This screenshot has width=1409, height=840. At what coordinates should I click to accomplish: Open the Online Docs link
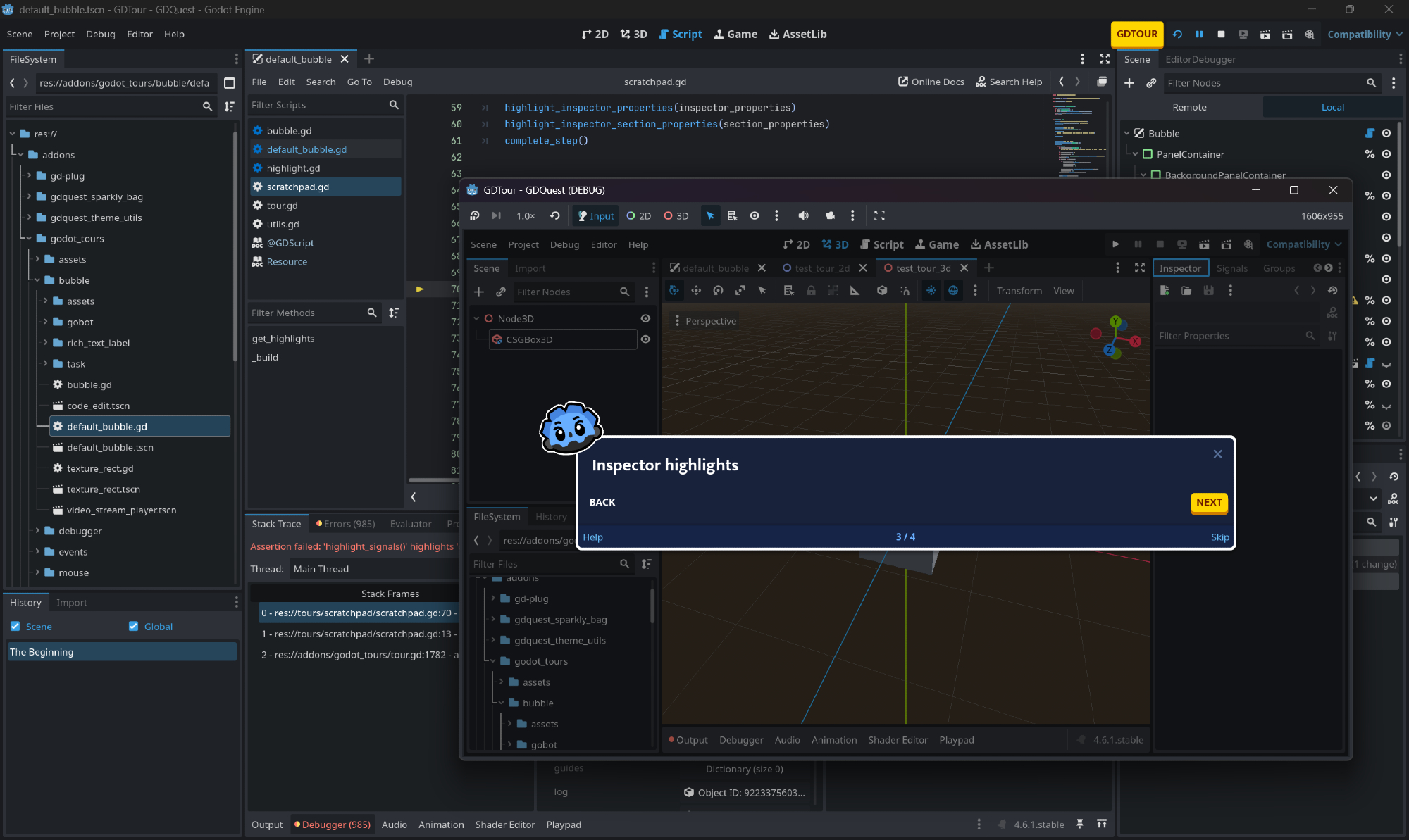coord(931,82)
